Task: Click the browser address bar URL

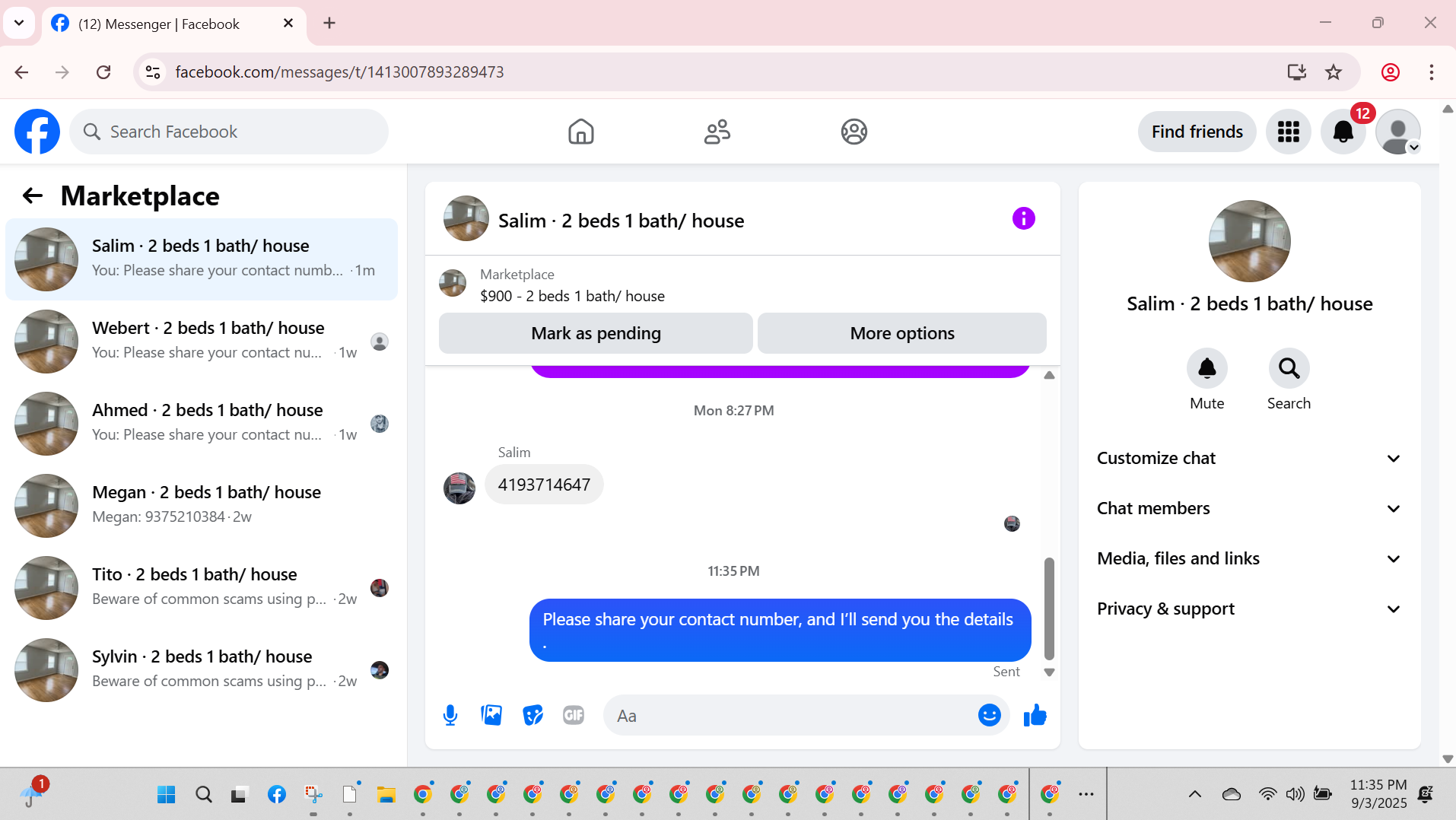Action: [x=339, y=72]
